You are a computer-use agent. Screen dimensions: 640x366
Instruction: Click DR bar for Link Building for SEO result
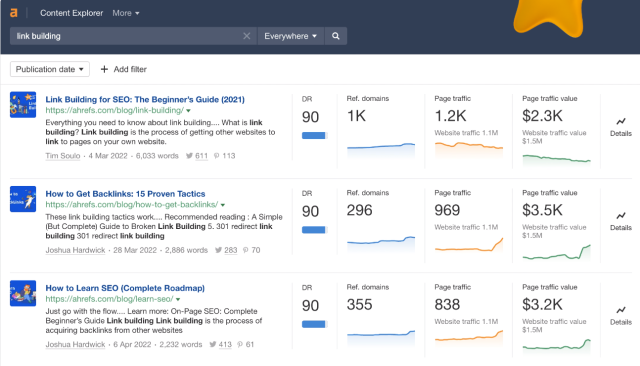pyautogui.click(x=314, y=135)
